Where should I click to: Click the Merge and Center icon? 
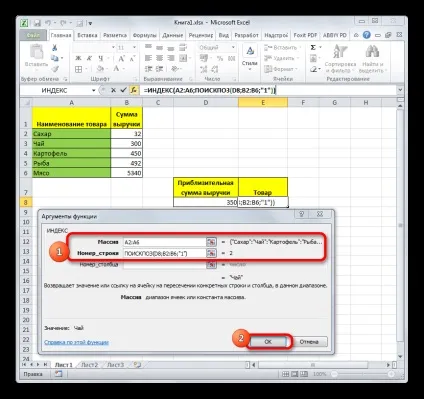click(183, 58)
